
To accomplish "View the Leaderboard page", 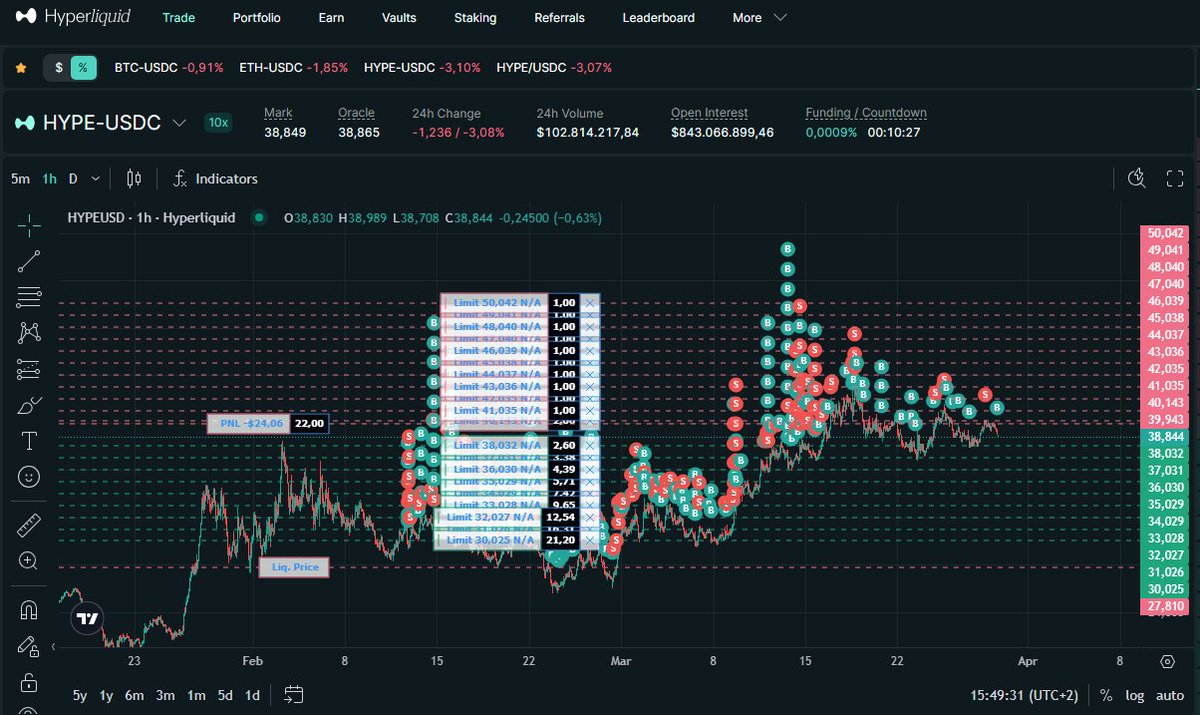I will [658, 18].
